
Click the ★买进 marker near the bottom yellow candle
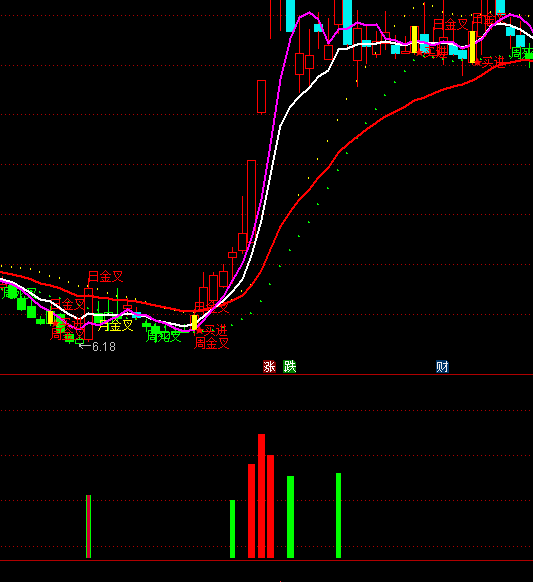212,330
